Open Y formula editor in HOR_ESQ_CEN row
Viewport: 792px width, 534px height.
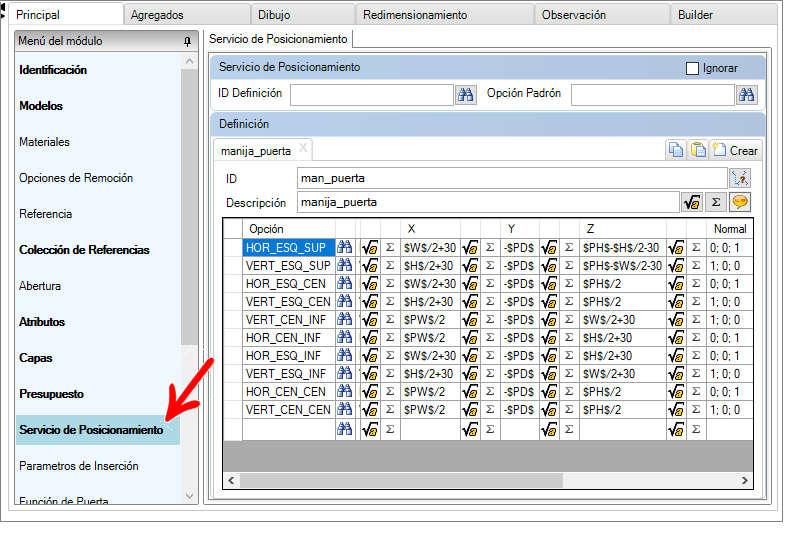click(x=470, y=283)
